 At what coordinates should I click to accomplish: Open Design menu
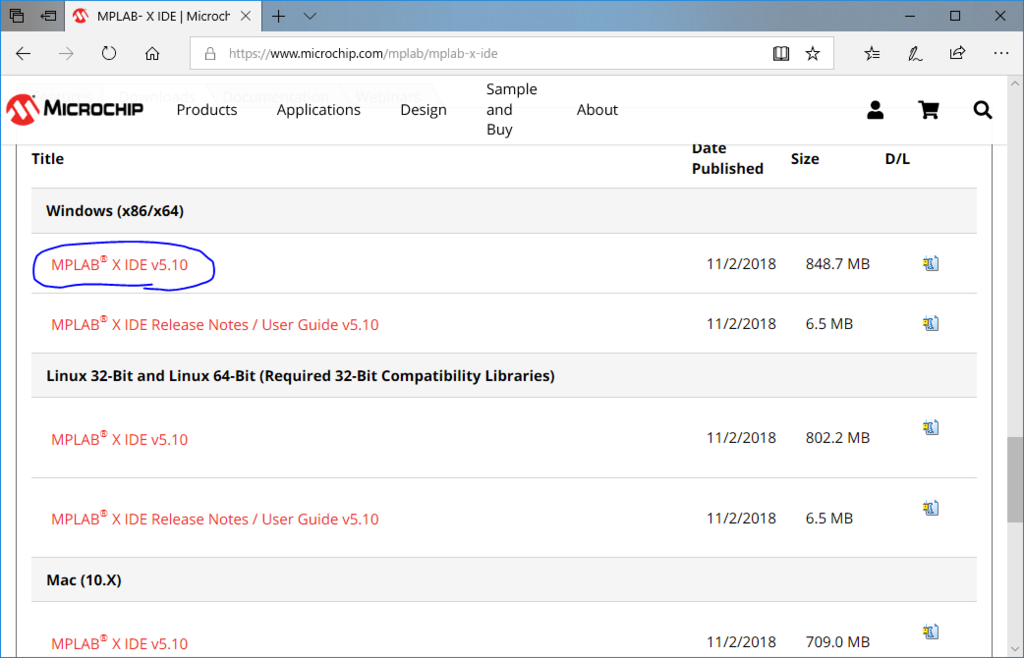423,110
